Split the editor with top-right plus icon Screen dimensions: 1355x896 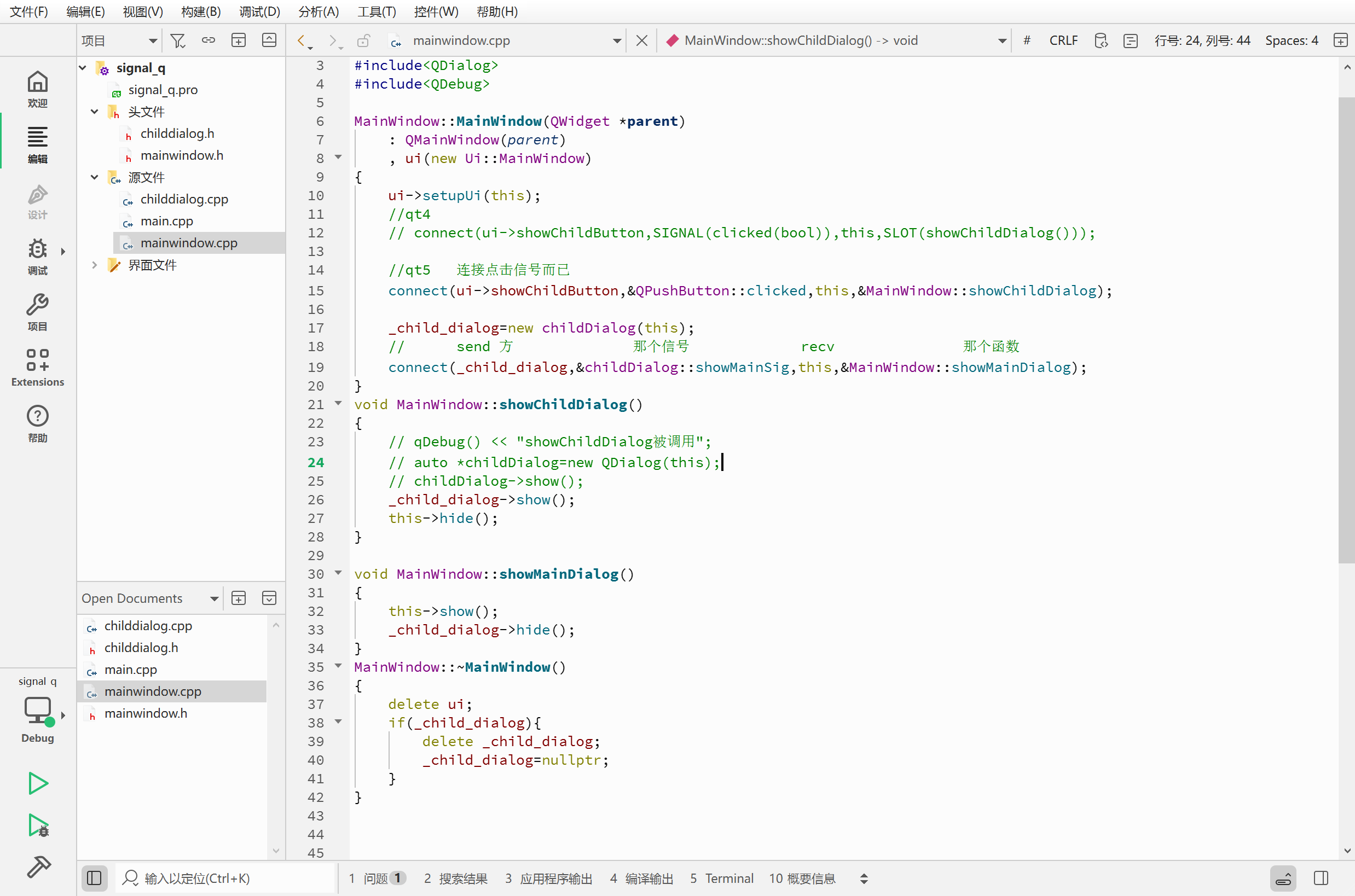point(1340,40)
